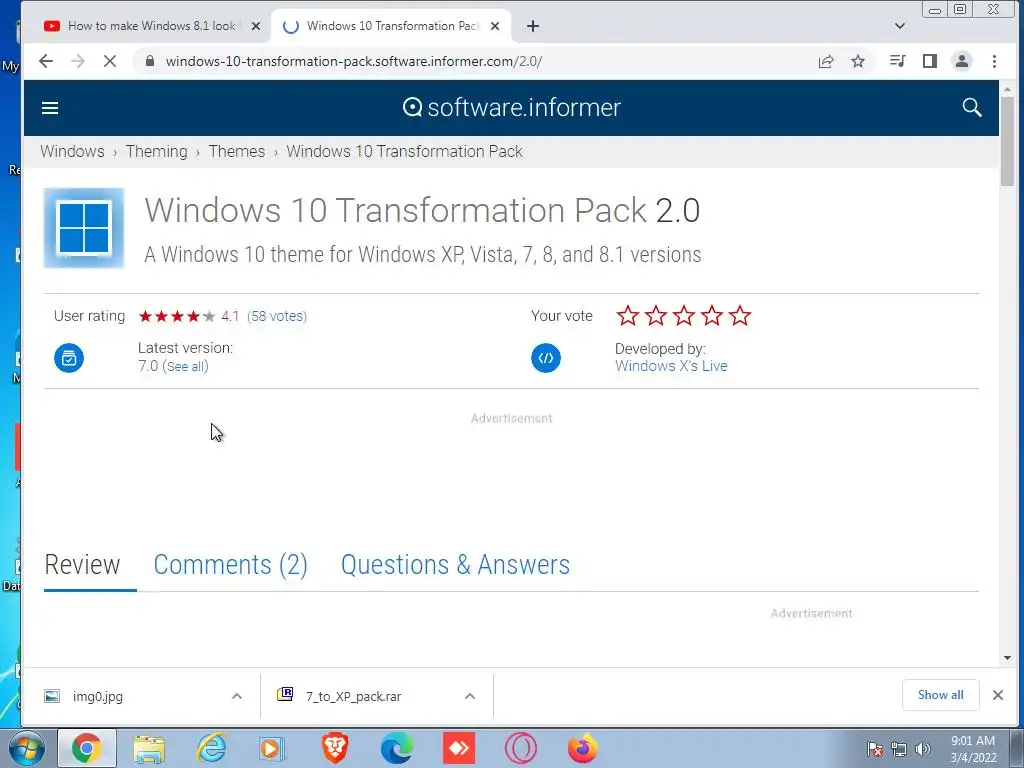Image resolution: width=1024 pixels, height=768 pixels.
Task: Open the red AnyDesk taskbar icon
Action: 459,748
